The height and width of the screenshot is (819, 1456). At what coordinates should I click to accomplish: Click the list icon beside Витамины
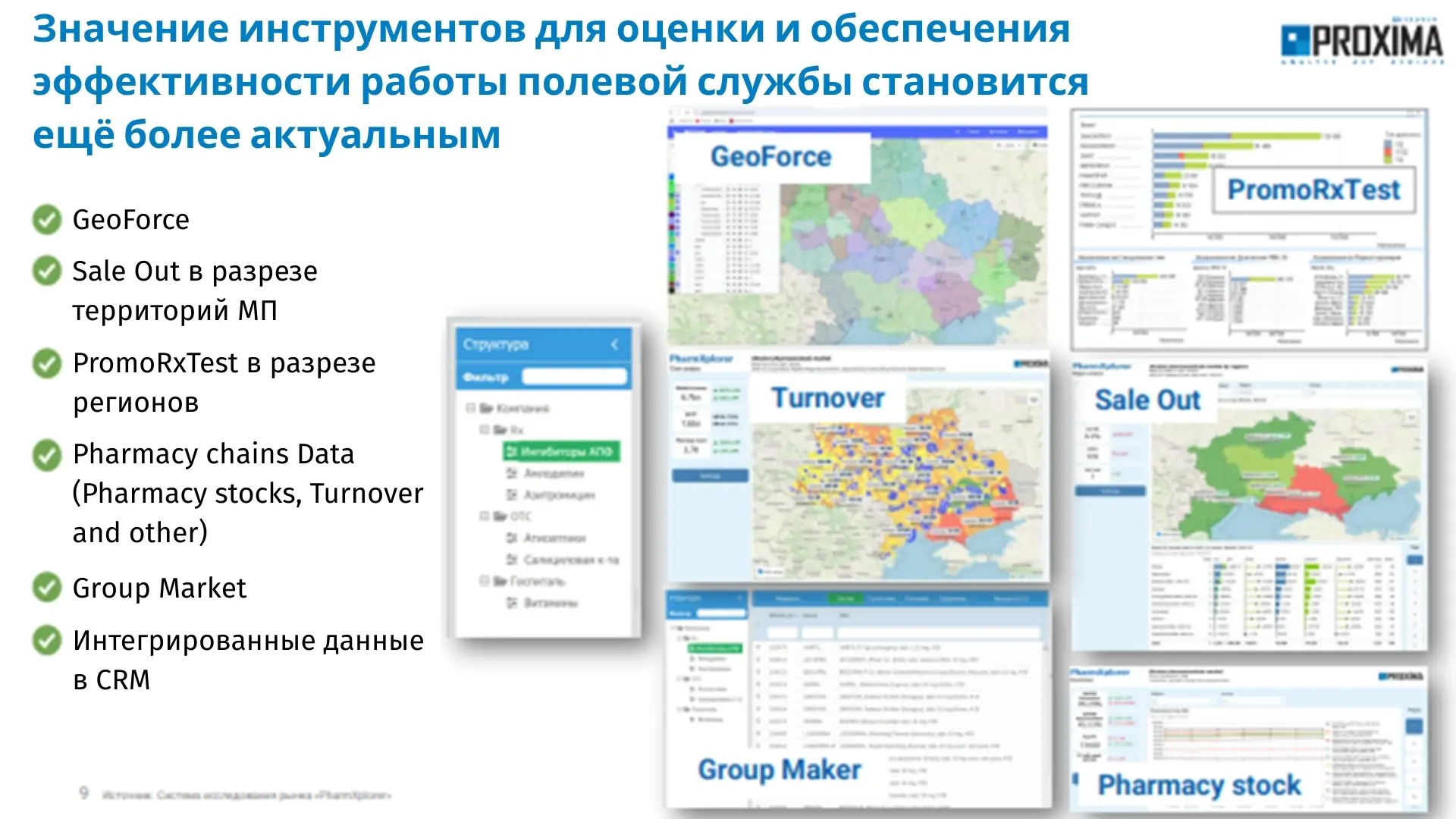coord(512,603)
